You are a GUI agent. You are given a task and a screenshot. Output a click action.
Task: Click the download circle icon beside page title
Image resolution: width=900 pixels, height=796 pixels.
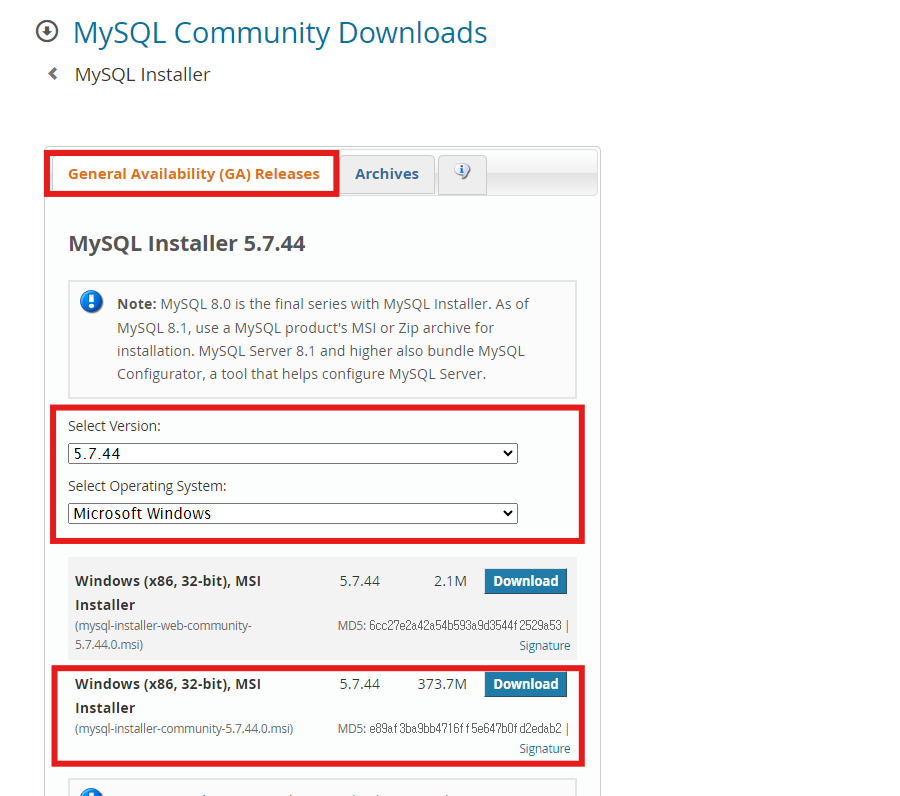tap(47, 32)
